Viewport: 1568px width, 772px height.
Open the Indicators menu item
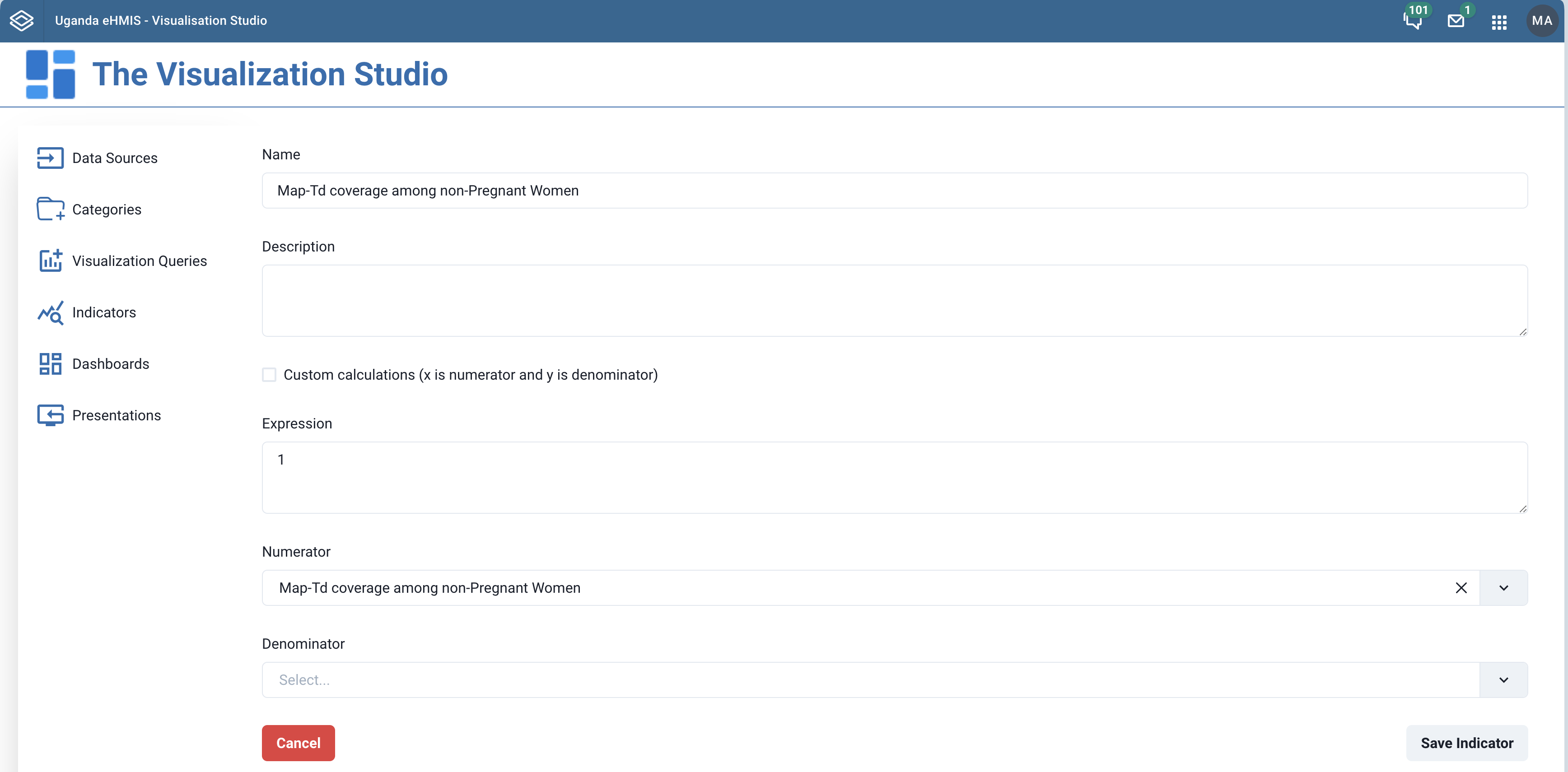pos(104,313)
